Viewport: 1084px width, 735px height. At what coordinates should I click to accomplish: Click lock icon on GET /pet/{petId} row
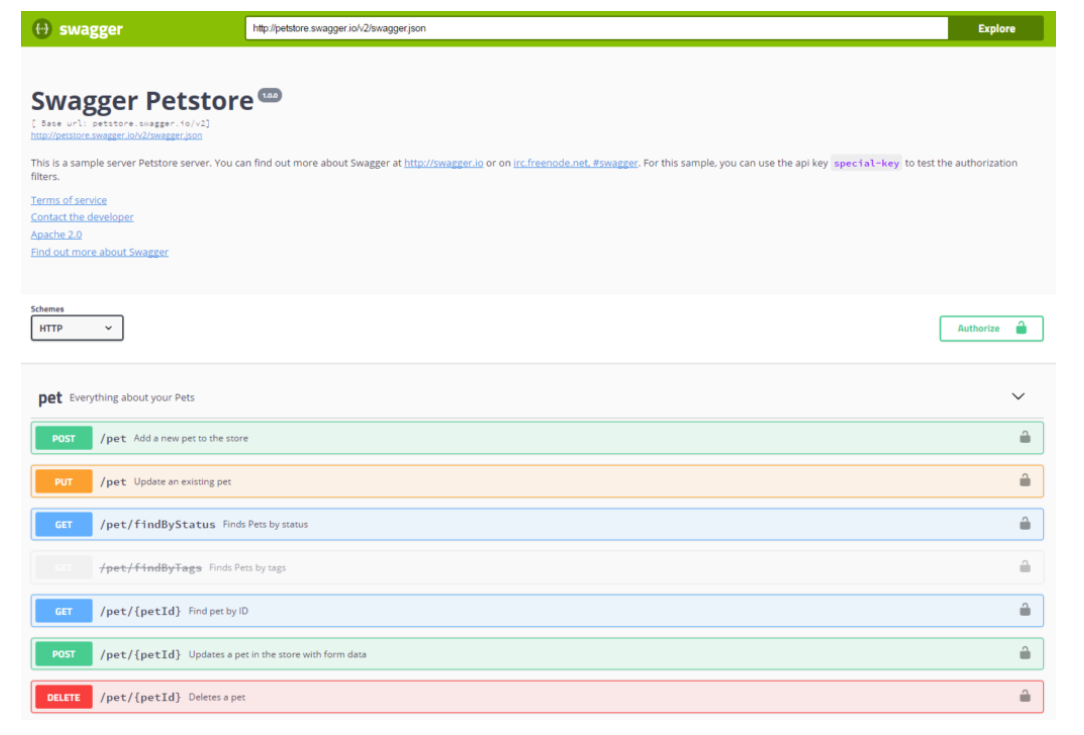(1025, 609)
